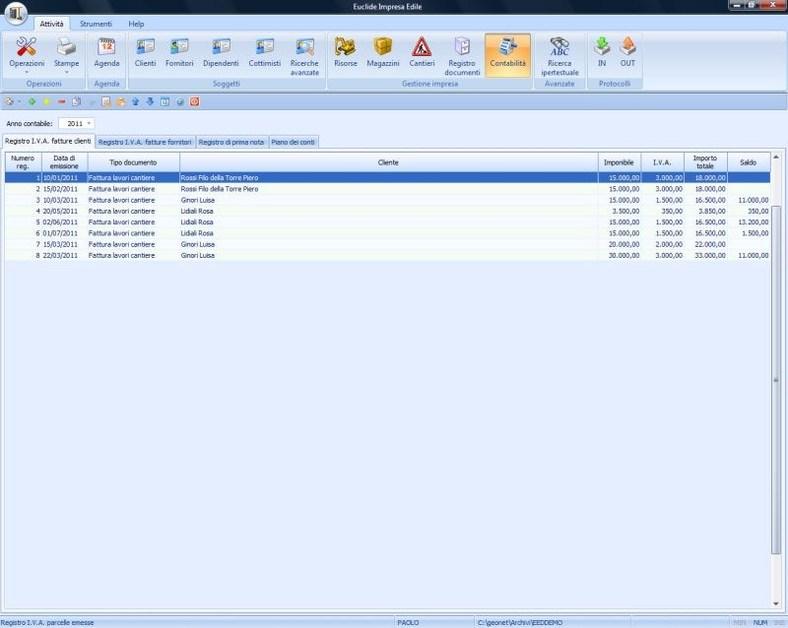Image resolution: width=788 pixels, height=628 pixels.
Task: Open the Piano dei conti tab
Action: [x=294, y=142]
